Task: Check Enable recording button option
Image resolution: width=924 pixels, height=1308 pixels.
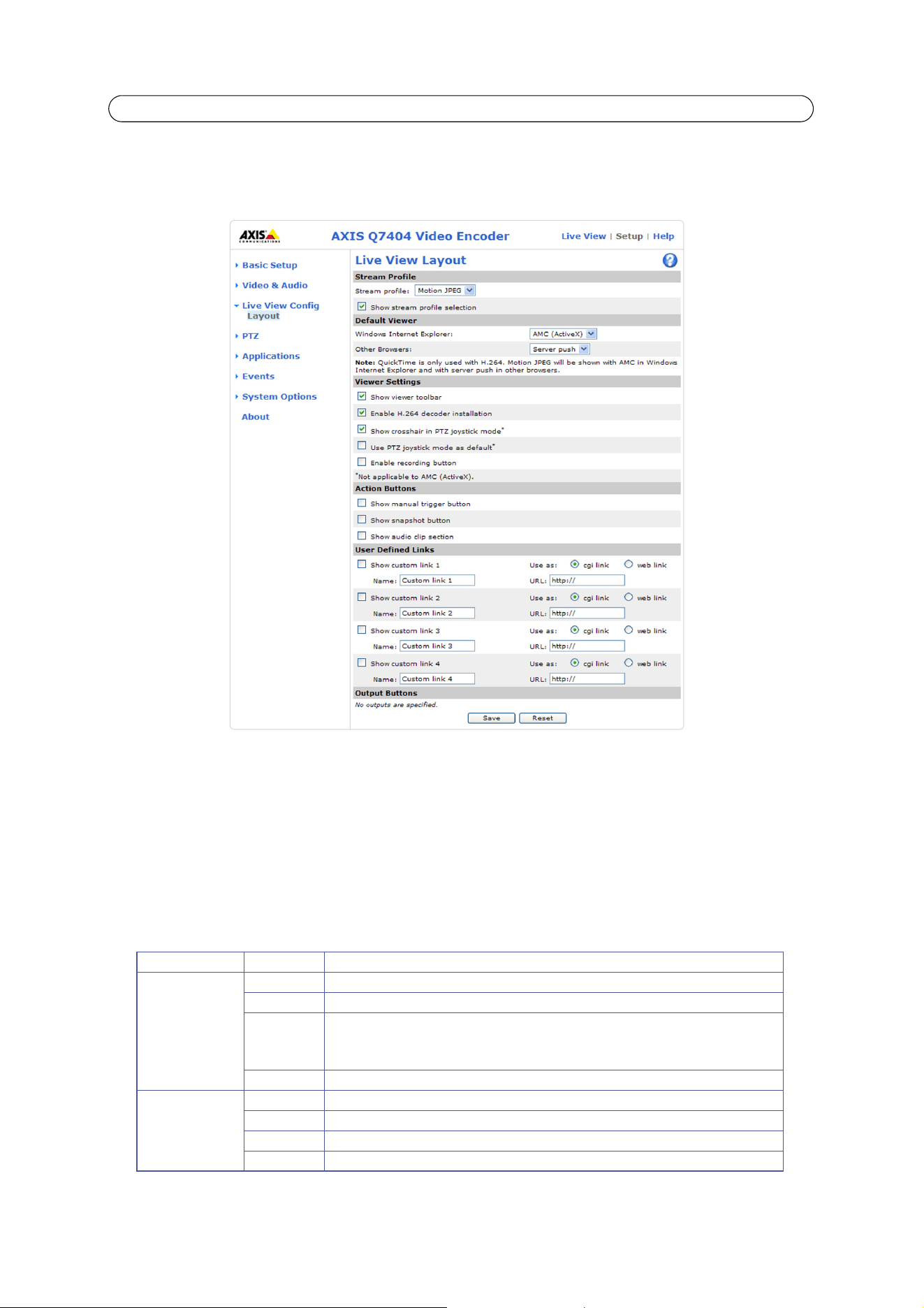Action: tap(362, 462)
